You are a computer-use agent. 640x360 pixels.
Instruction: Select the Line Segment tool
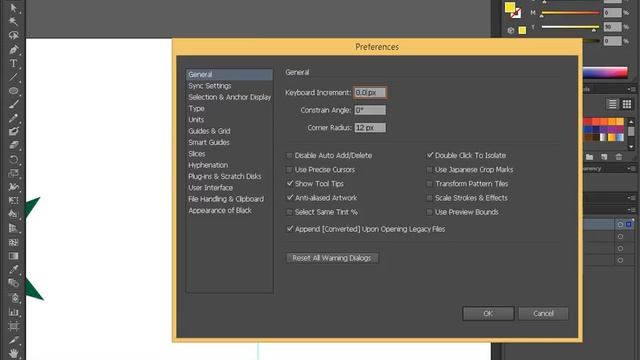tap(13, 77)
